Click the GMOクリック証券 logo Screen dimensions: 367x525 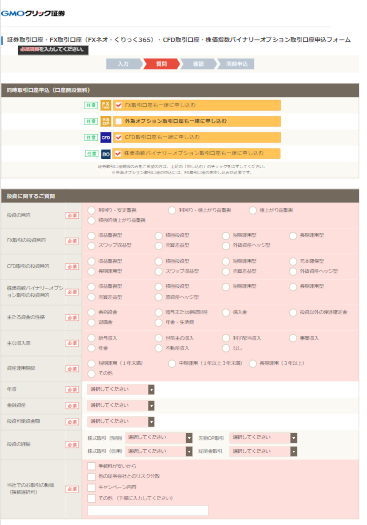(x=33, y=13)
